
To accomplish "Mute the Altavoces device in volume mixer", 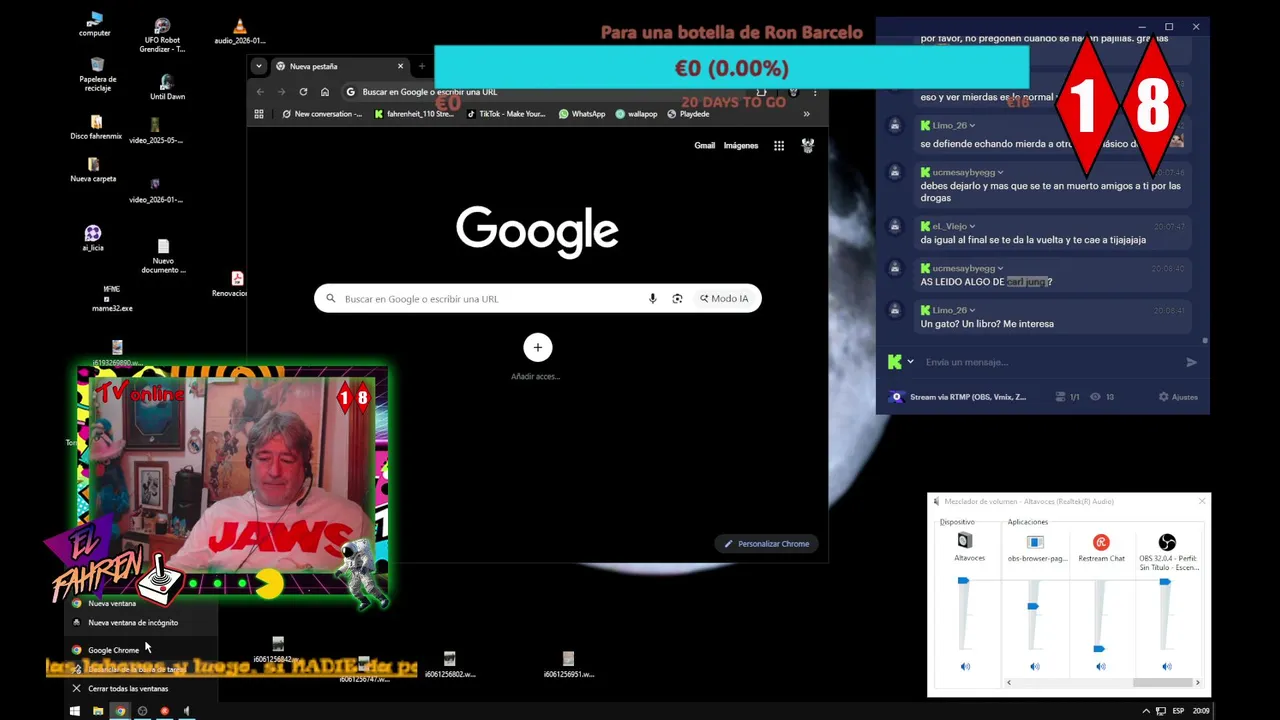I will coord(965,667).
